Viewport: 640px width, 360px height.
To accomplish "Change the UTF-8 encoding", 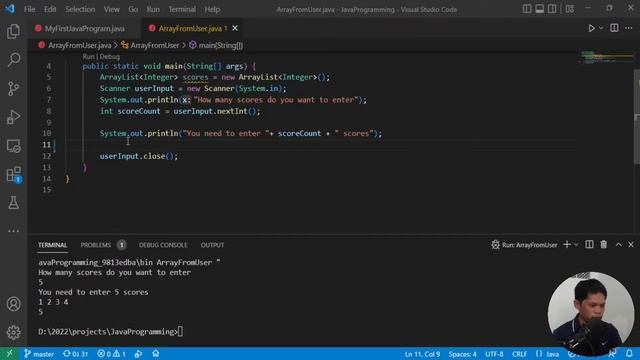I will (x=494, y=354).
